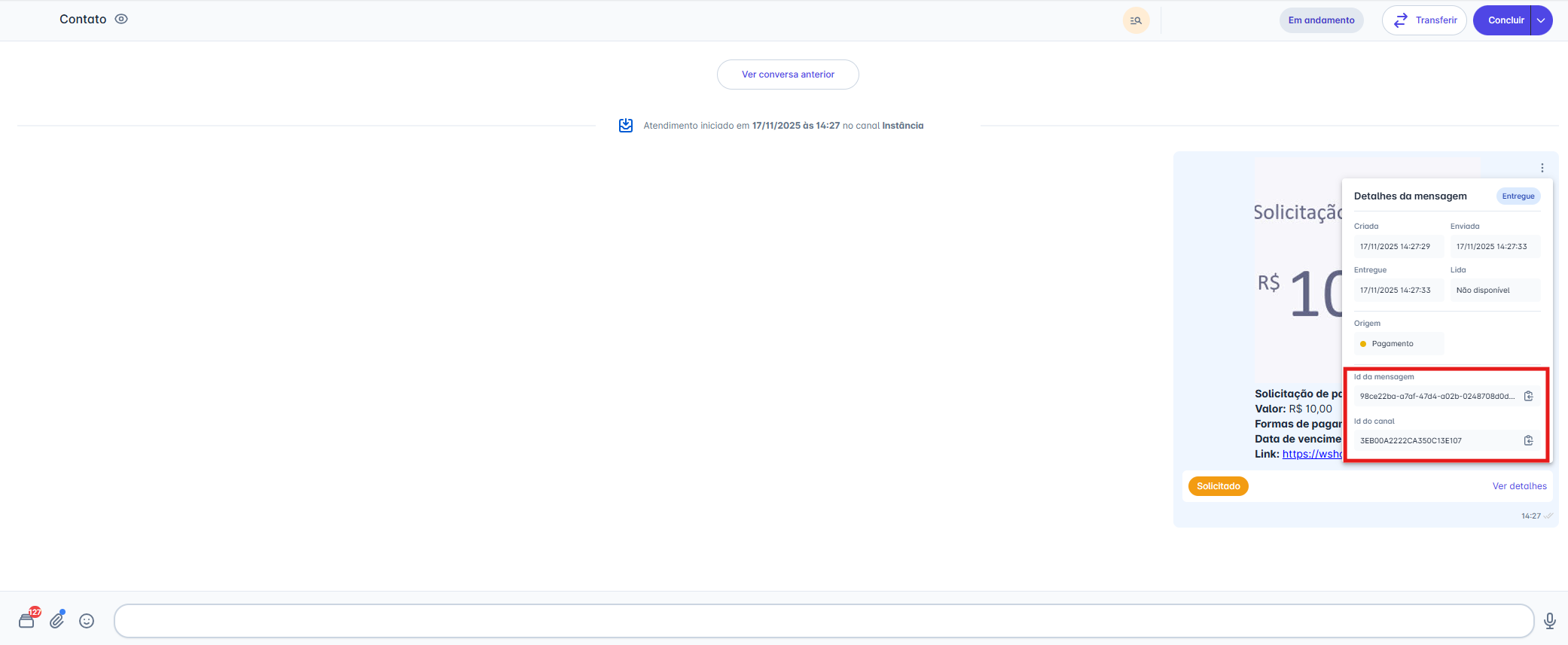Click the Transferir button

(1423, 20)
